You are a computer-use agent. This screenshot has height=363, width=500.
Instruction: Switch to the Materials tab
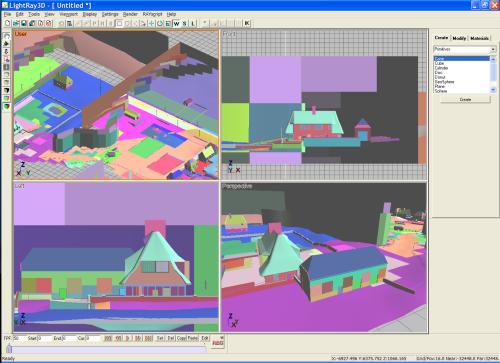coord(479,38)
